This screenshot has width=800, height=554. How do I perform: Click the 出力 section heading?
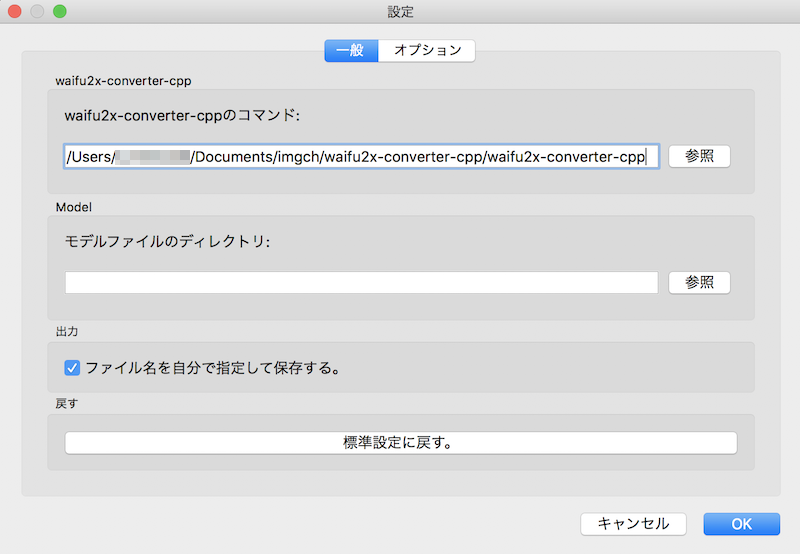[67, 329]
